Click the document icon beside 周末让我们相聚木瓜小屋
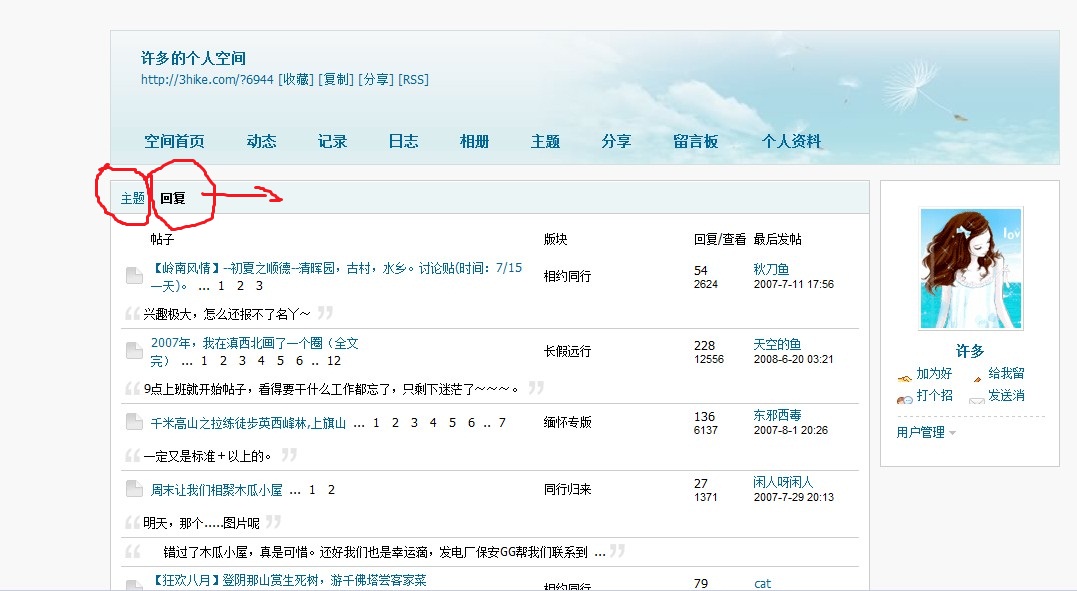 coord(134,489)
